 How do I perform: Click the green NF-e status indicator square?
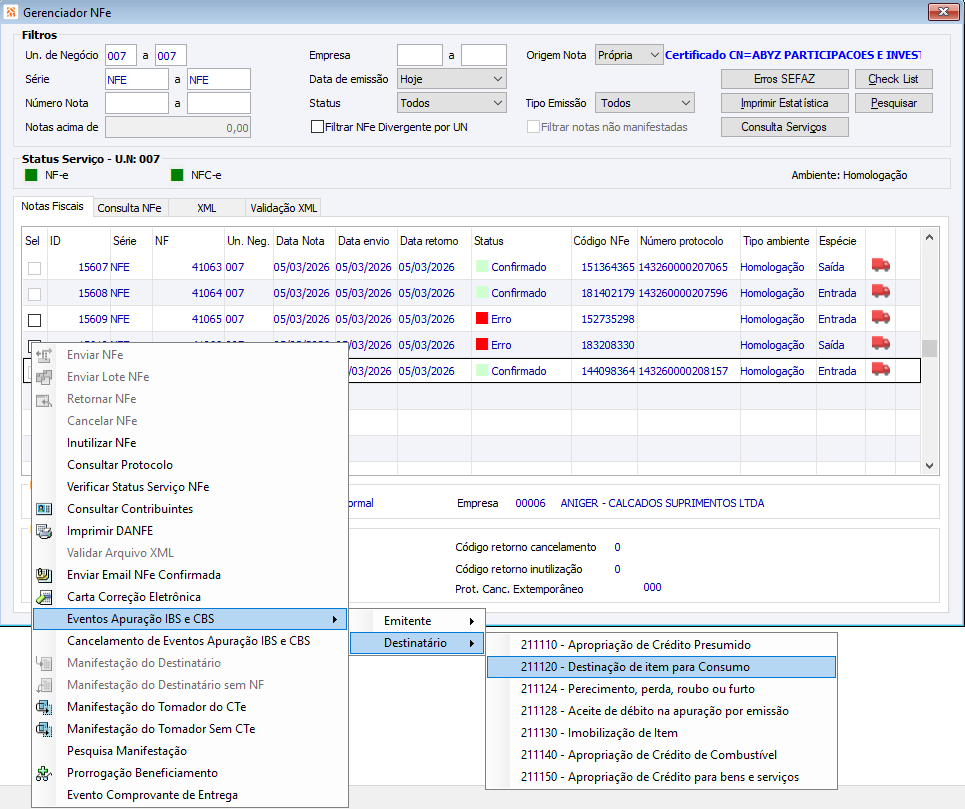point(31,175)
